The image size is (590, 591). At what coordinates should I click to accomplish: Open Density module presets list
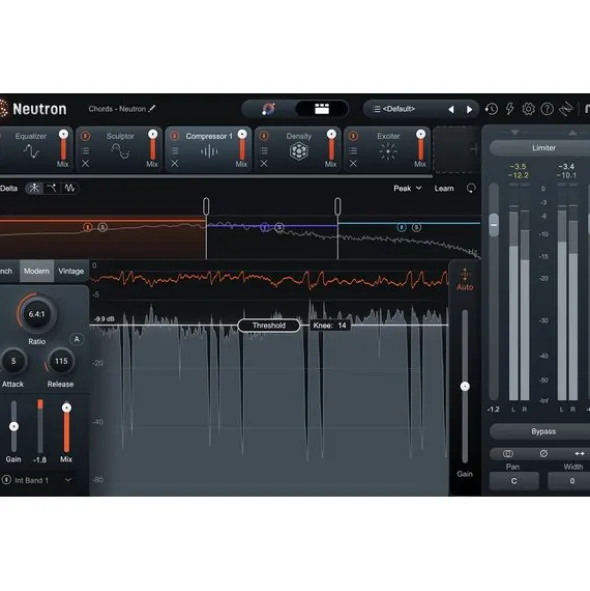pos(264,151)
